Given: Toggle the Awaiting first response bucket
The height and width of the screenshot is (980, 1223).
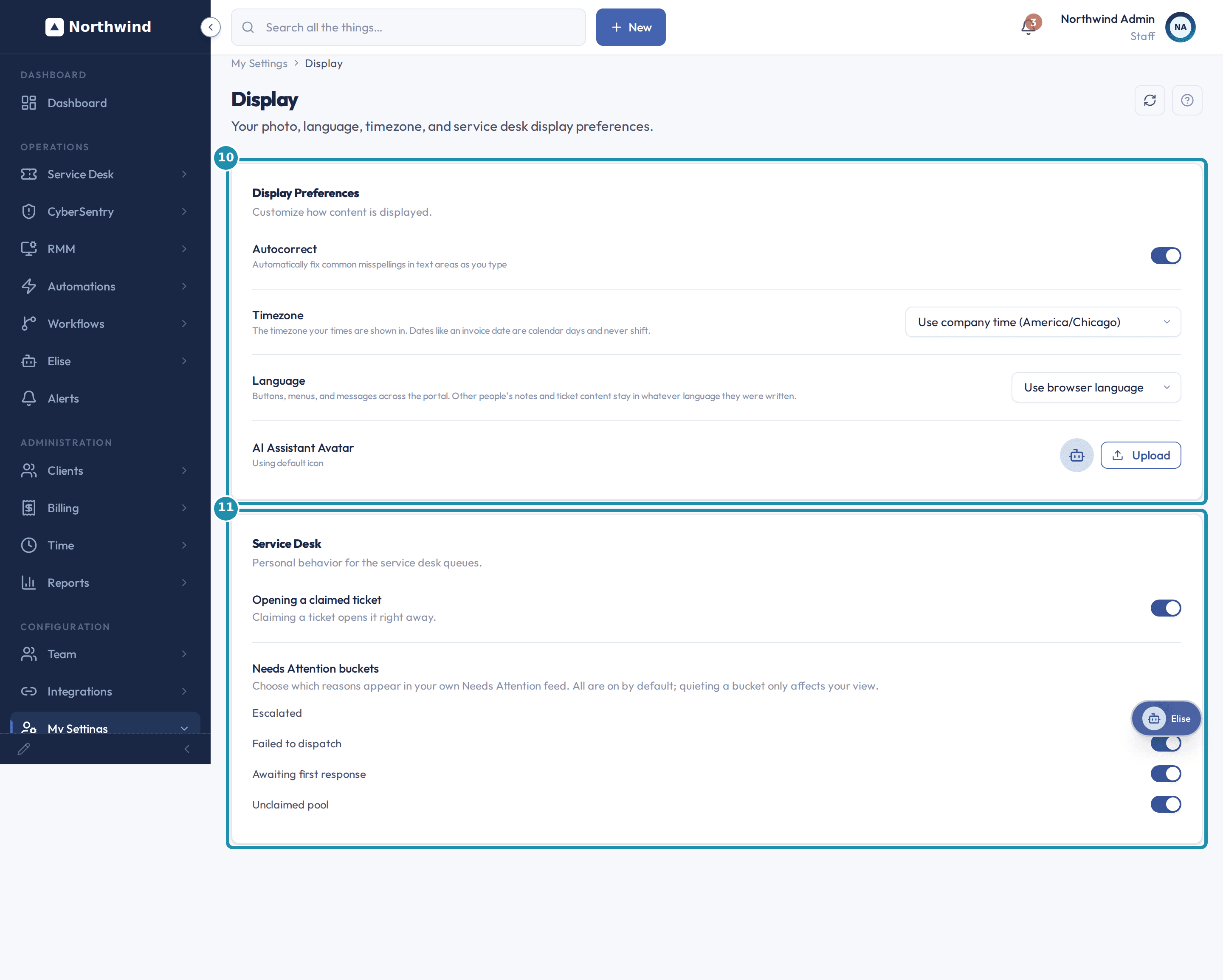Looking at the screenshot, I should tap(1166, 774).
